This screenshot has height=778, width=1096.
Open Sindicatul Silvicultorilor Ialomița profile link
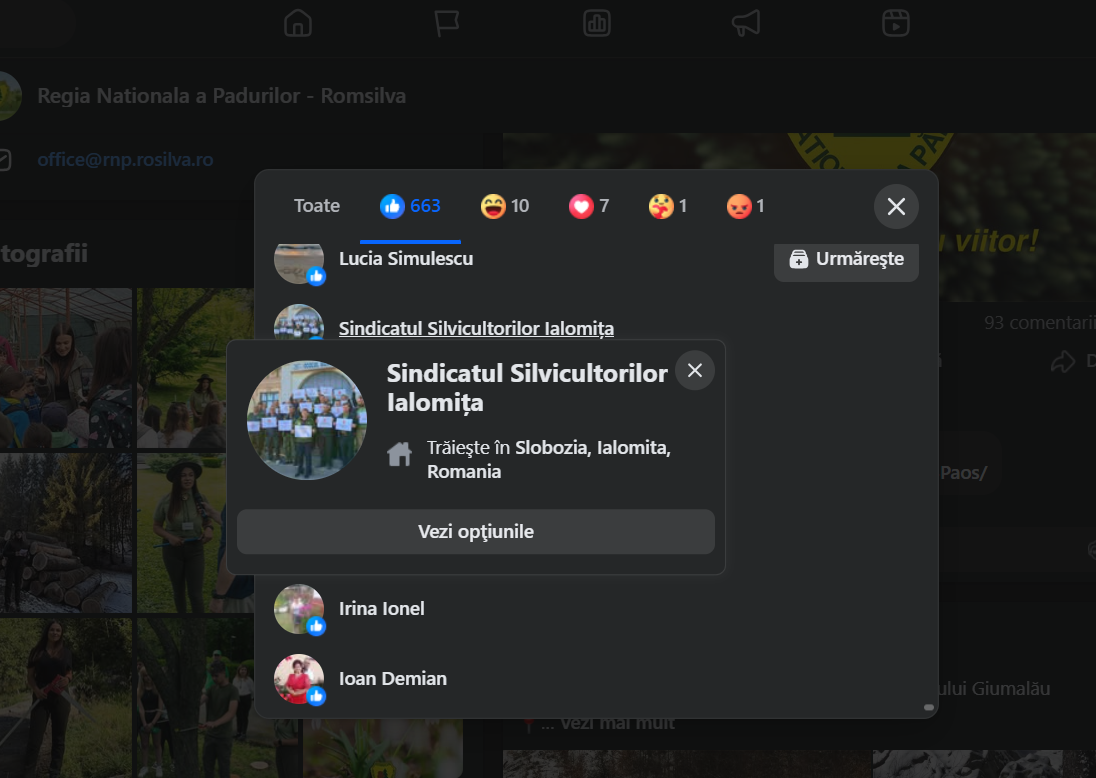[x=476, y=328]
